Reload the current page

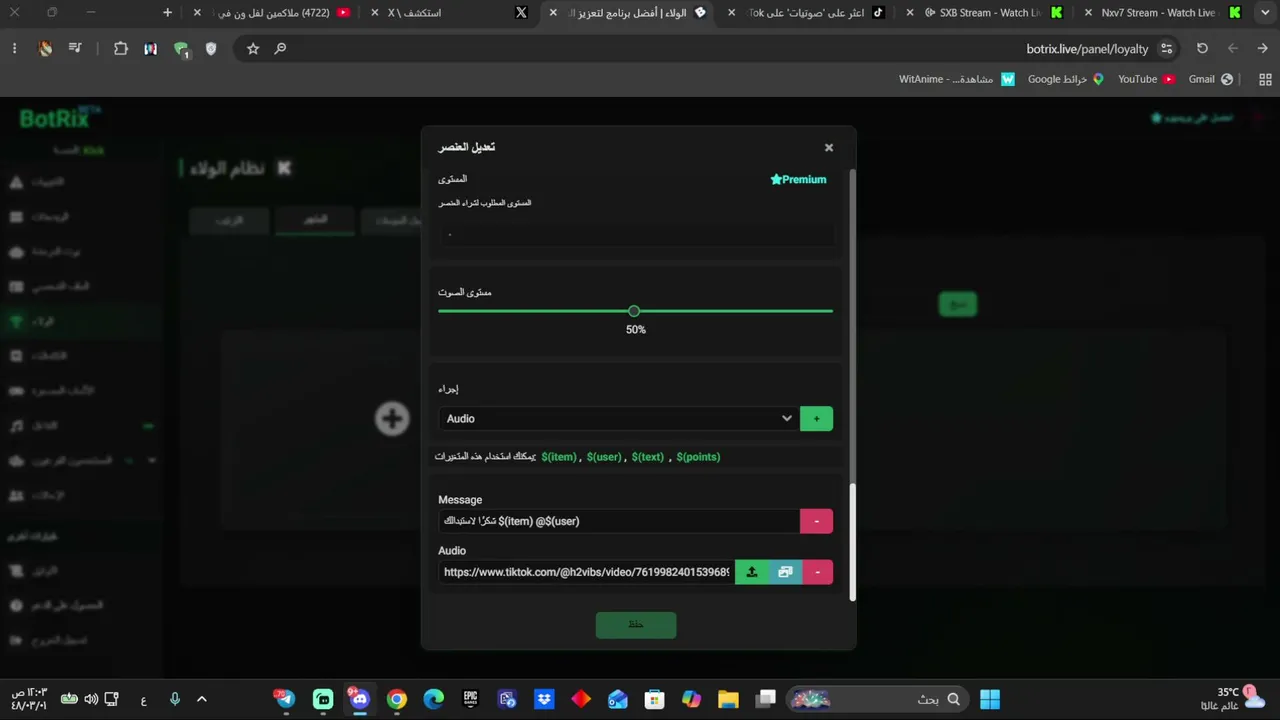point(1202,48)
